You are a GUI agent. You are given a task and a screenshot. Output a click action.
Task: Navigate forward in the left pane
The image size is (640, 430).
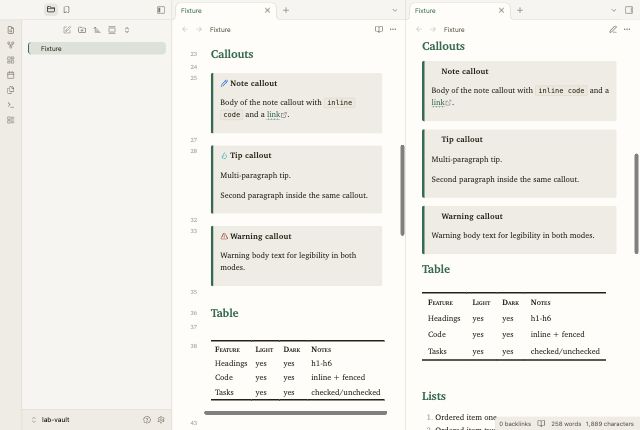point(199,29)
